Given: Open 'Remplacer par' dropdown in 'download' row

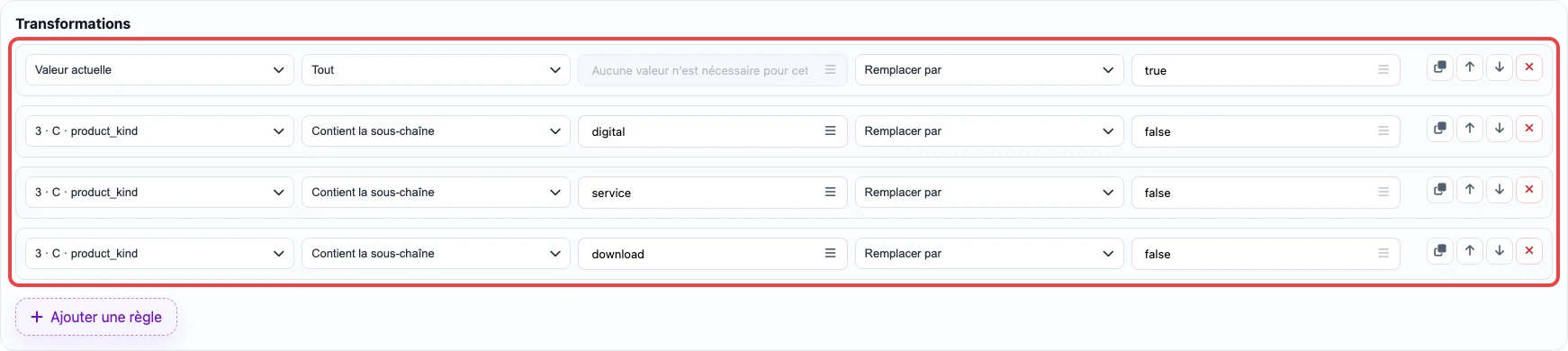Looking at the screenshot, I should pos(989,254).
